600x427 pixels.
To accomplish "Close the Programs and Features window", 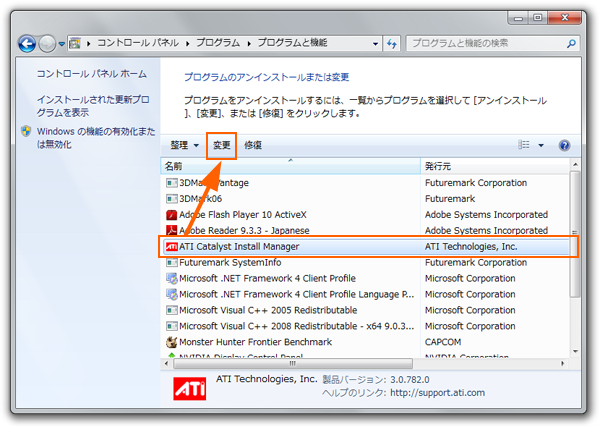I will (564, 18).
